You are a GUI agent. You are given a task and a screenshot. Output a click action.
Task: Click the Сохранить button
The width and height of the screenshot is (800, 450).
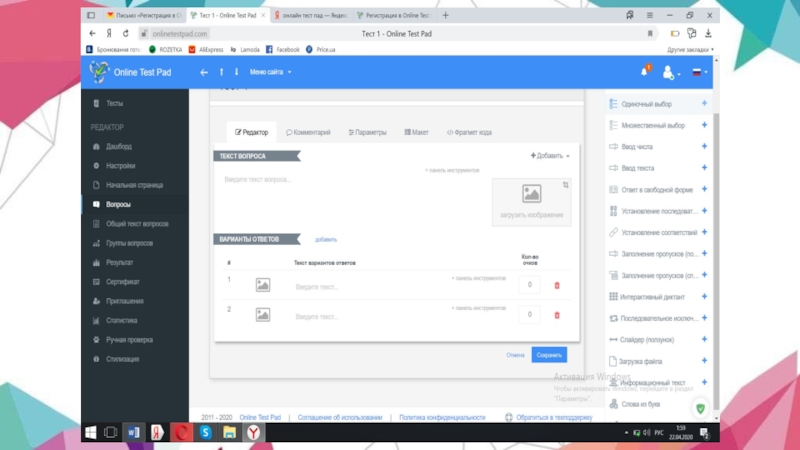(549, 355)
